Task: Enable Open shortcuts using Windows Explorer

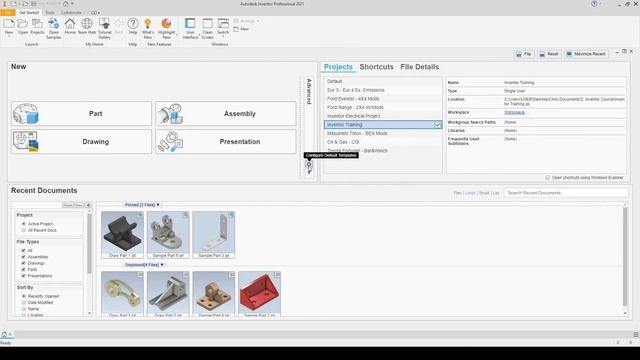Action: tap(547, 178)
